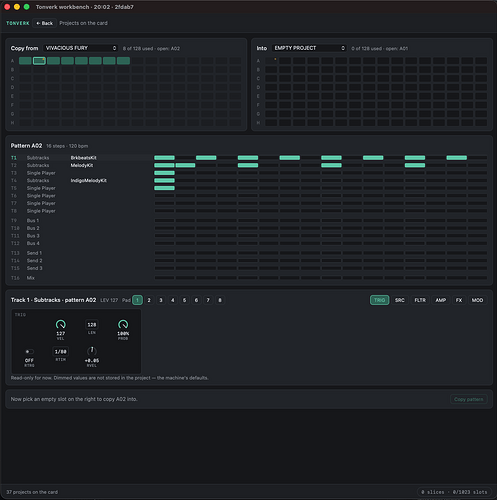Select Pad 8
497x500 pixels.
click(x=220, y=300)
